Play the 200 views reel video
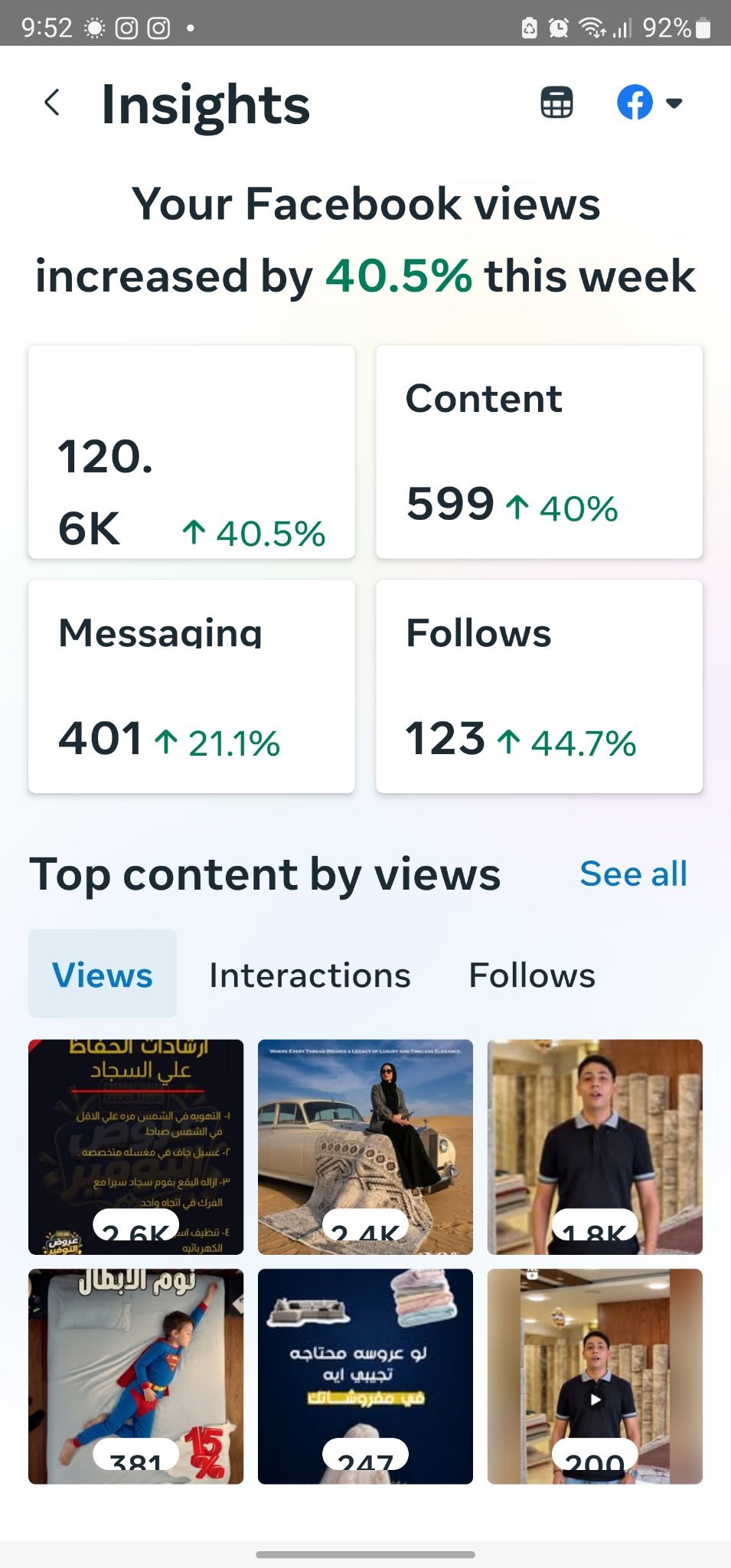This screenshot has height=1568, width=731. click(x=595, y=1377)
